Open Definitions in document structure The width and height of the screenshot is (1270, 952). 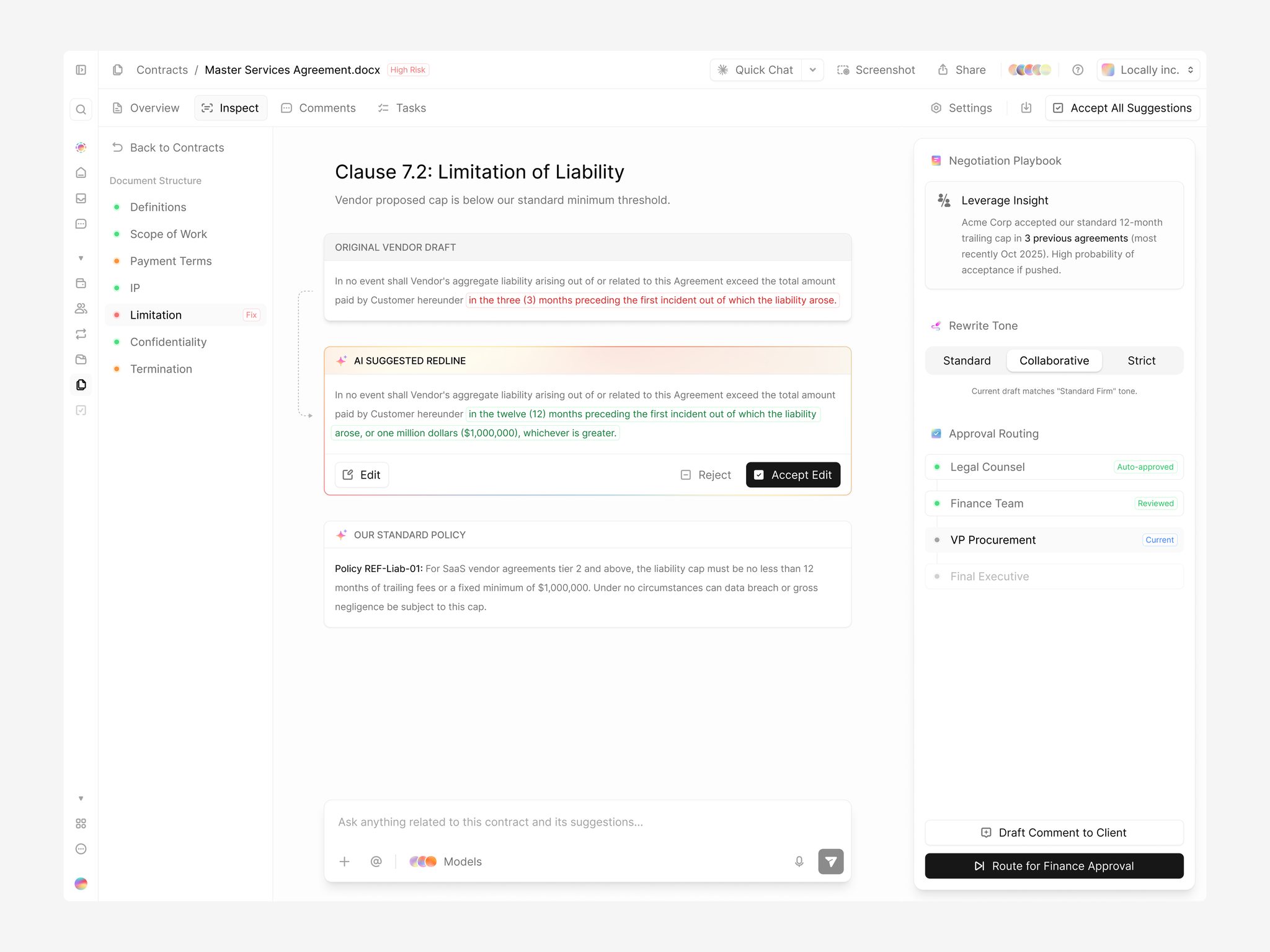(x=186, y=207)
